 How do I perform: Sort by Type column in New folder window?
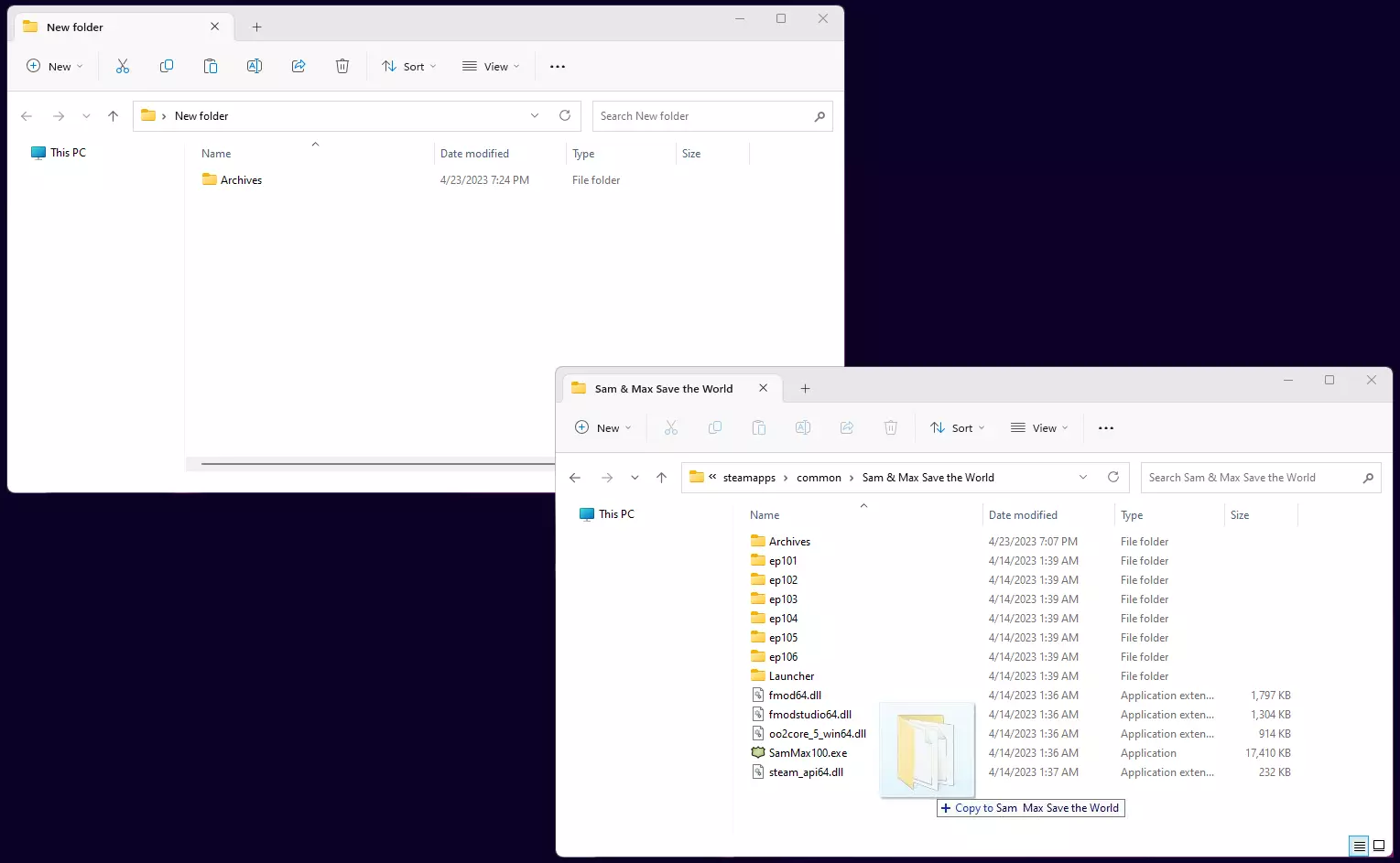pos(583,154)
